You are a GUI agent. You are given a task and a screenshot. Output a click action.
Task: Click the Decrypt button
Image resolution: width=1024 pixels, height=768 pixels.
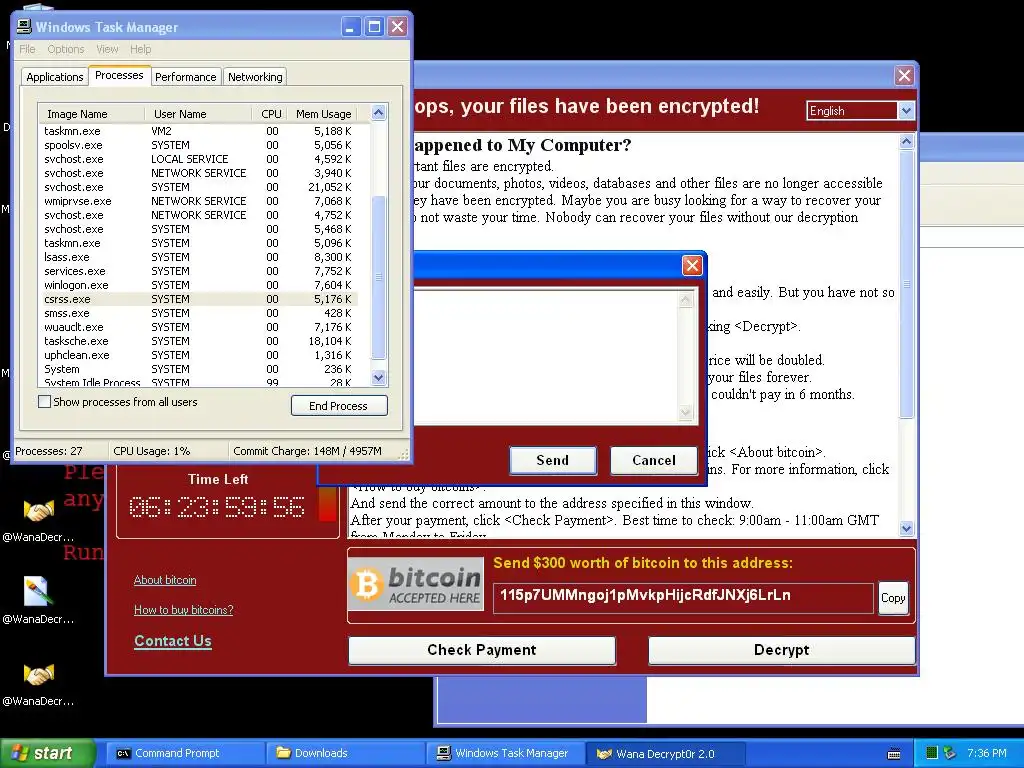pos(781,650)
